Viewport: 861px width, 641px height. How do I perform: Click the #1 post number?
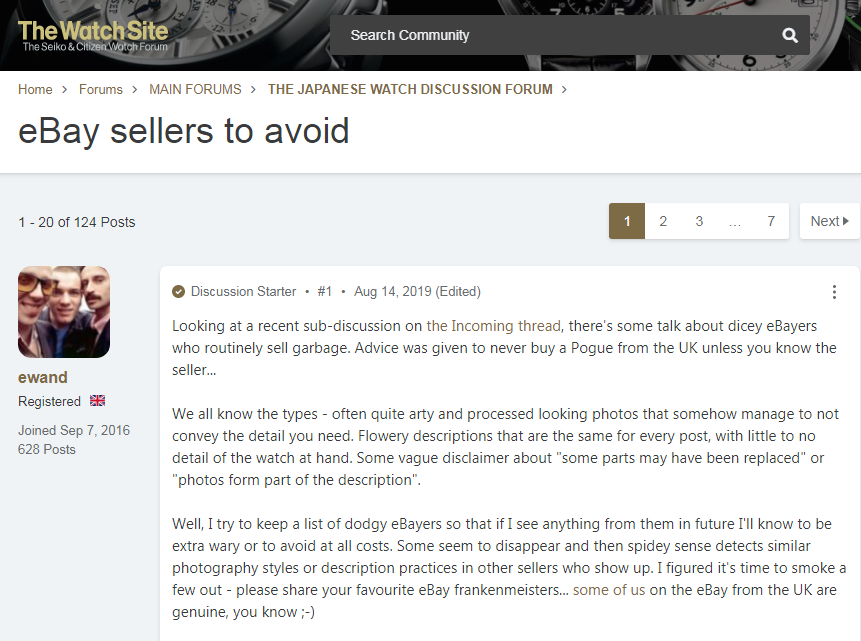(x=324, y=292)
